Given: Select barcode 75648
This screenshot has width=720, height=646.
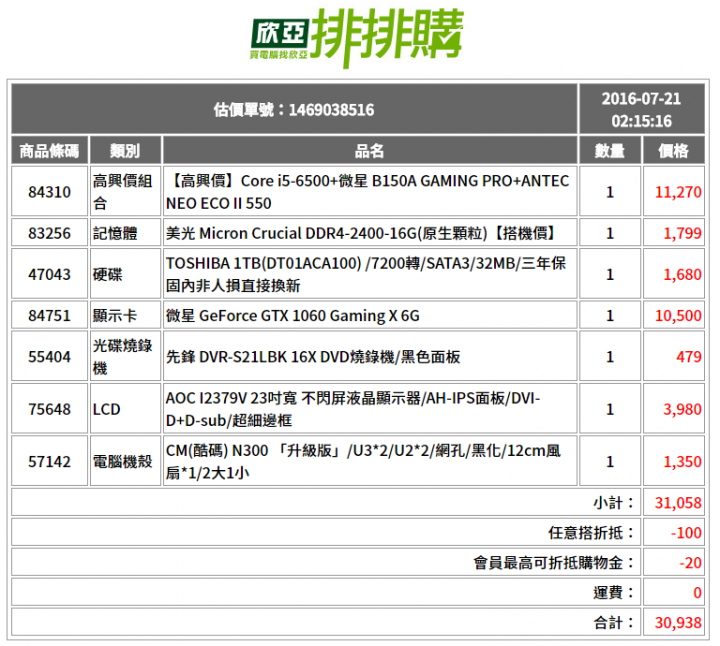Looking at the screenshot, I should pos(50,409).
